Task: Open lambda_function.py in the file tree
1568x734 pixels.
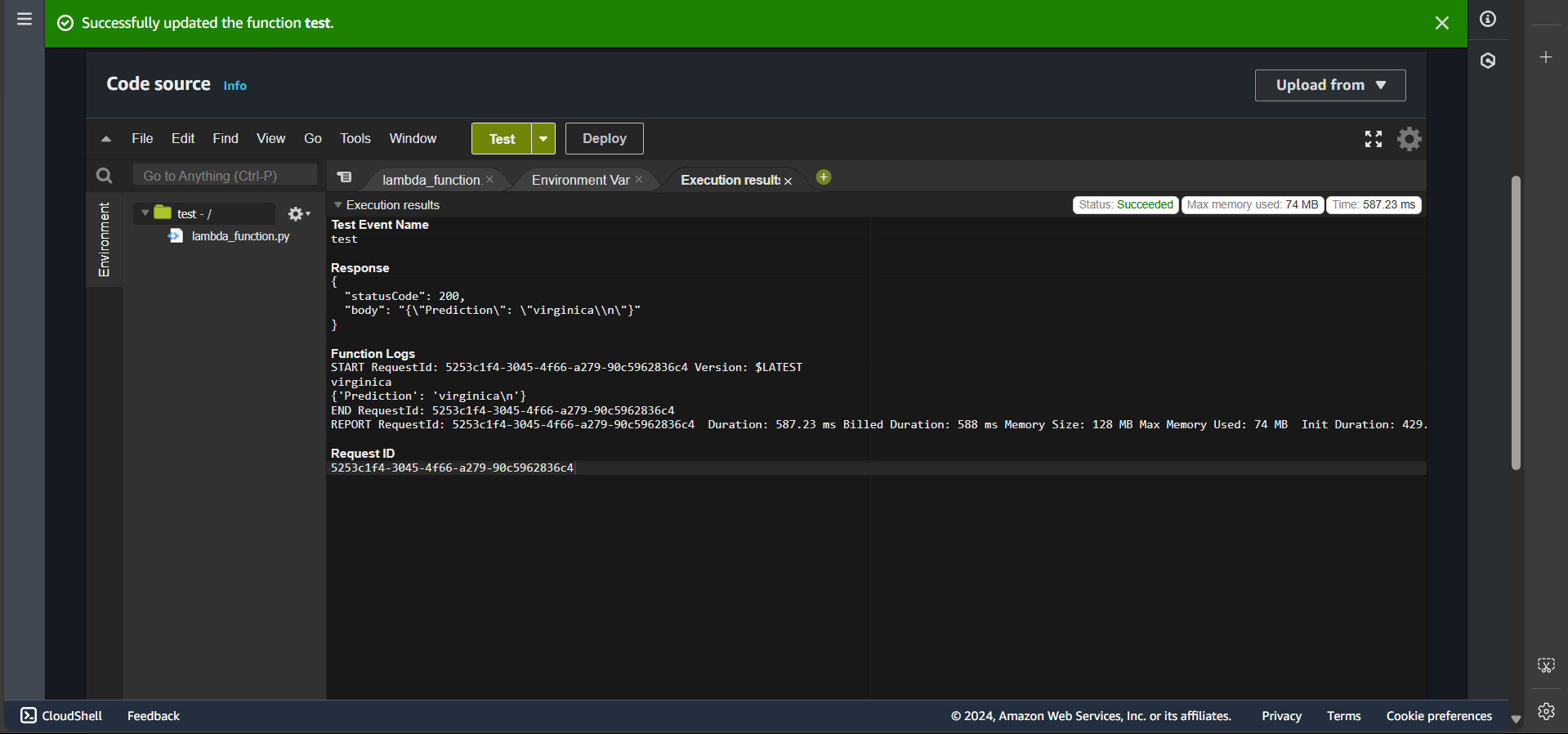Action: (x=240, y=236)
